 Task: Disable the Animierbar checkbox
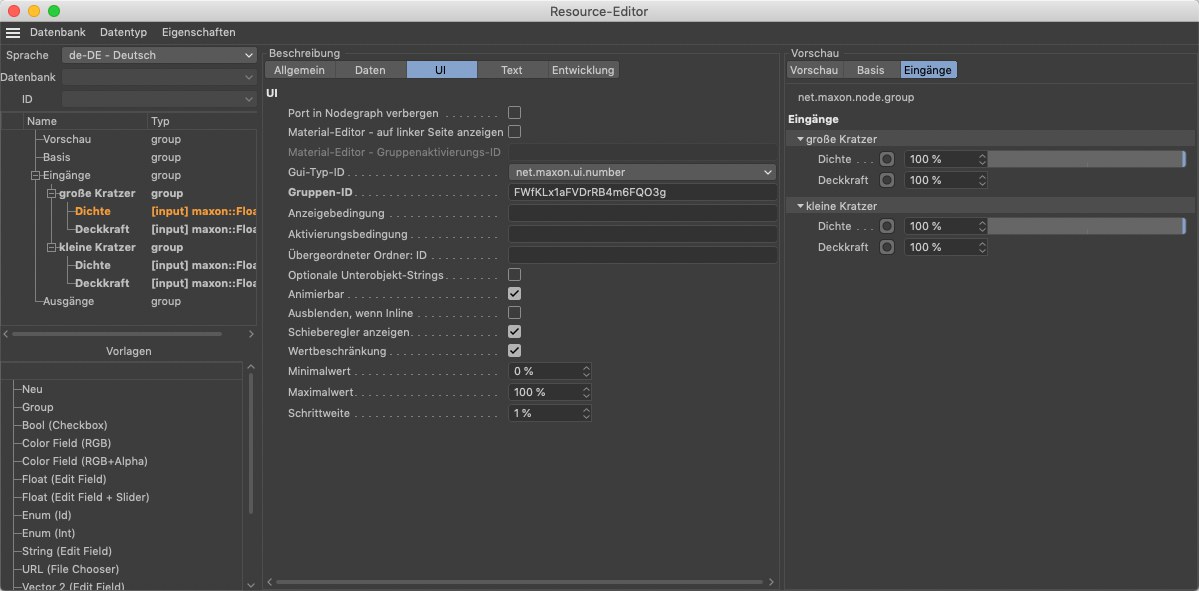point(515,294)
